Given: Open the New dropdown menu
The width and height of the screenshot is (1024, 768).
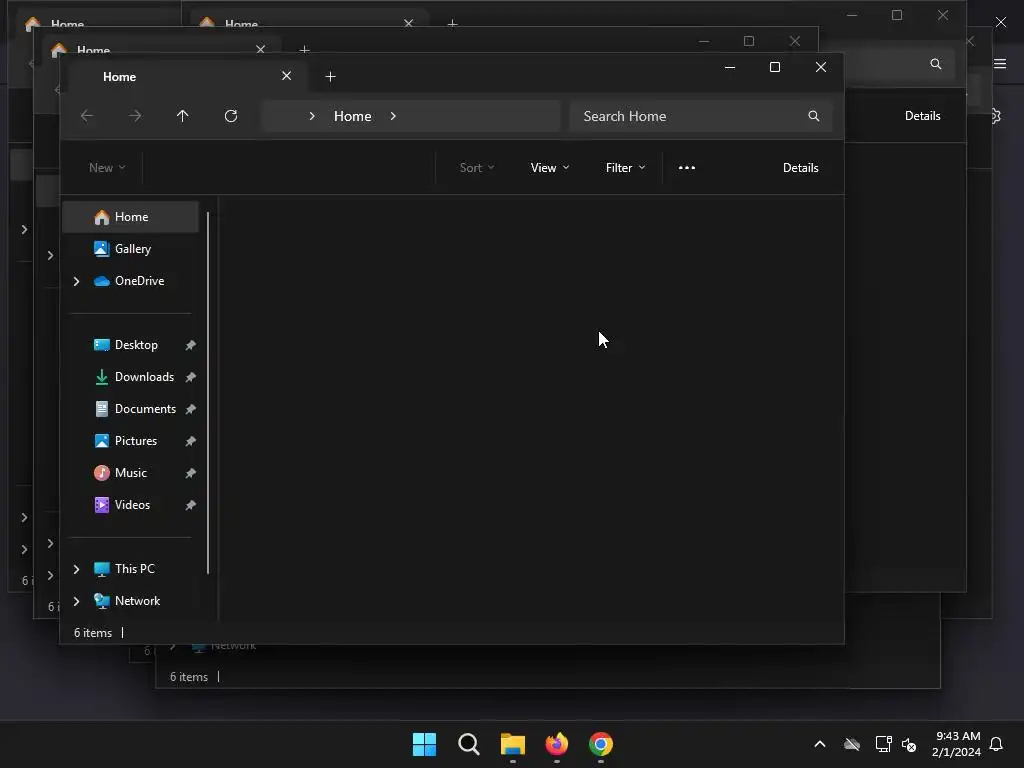Looking at the screenshot, I should click(x=107, y=168).
